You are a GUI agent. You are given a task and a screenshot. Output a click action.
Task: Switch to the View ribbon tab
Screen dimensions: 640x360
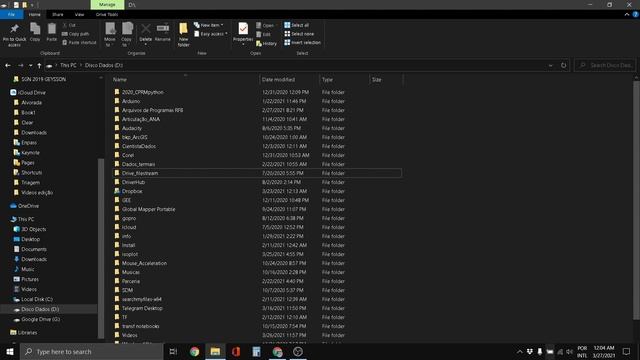(x=79, y=14)
